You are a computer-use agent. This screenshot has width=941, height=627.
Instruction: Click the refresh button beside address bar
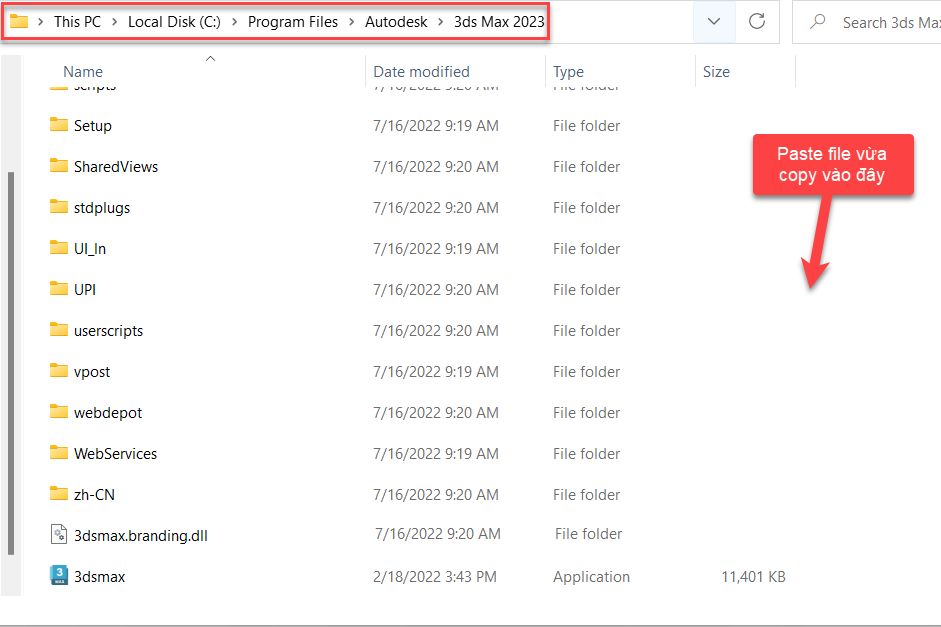(757, 21)
